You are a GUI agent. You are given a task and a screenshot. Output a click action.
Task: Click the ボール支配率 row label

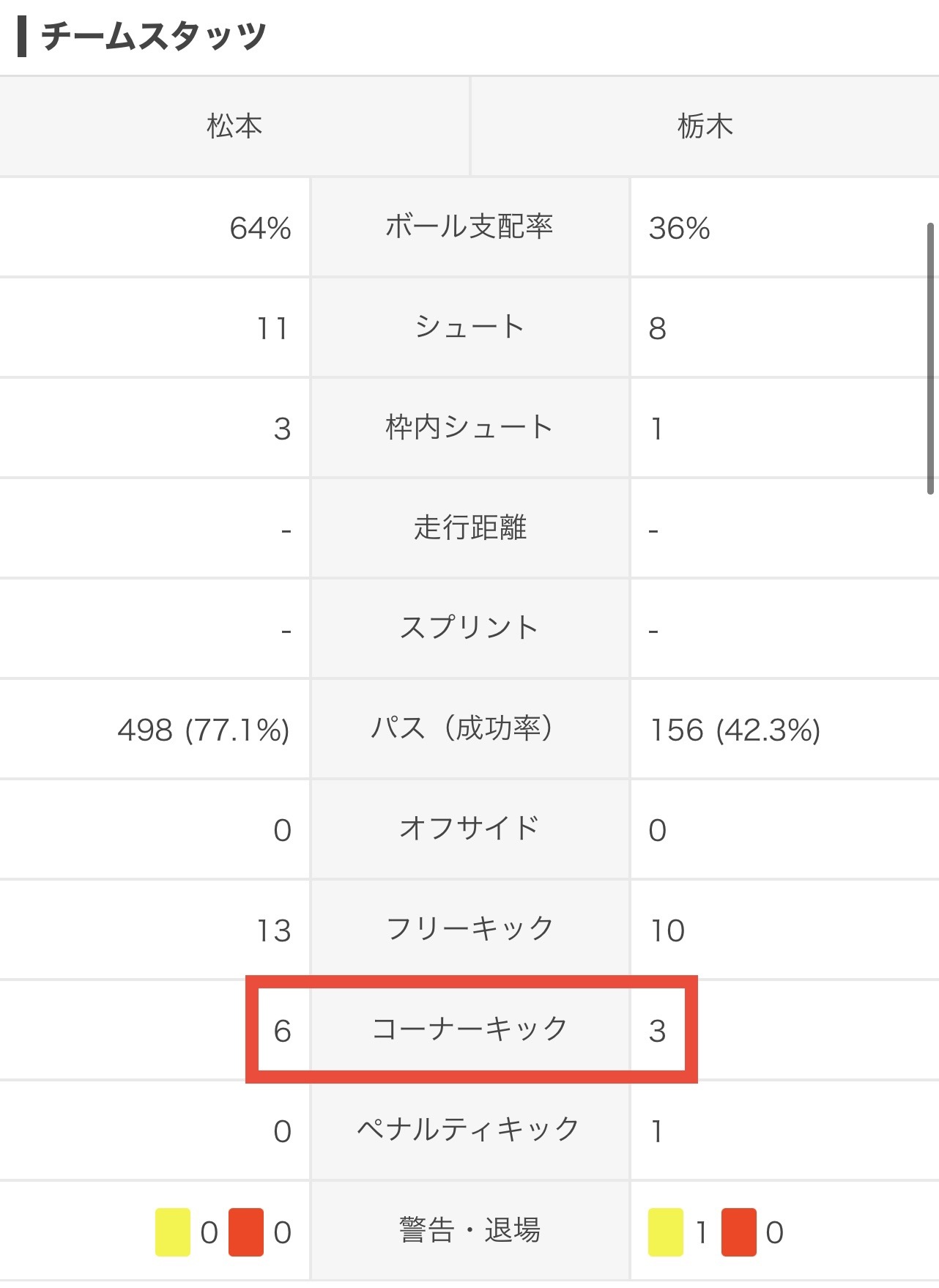tap(469, 227)
